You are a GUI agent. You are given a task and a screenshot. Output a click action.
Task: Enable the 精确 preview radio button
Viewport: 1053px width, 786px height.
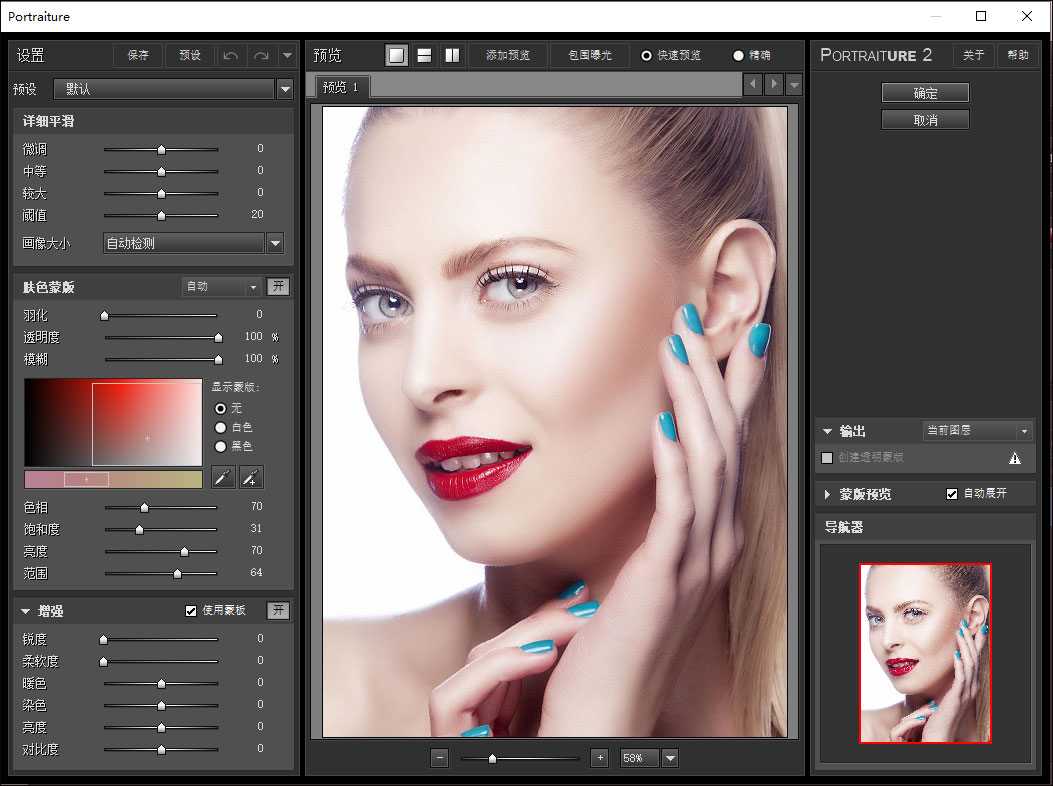click(x=739, y=55)
